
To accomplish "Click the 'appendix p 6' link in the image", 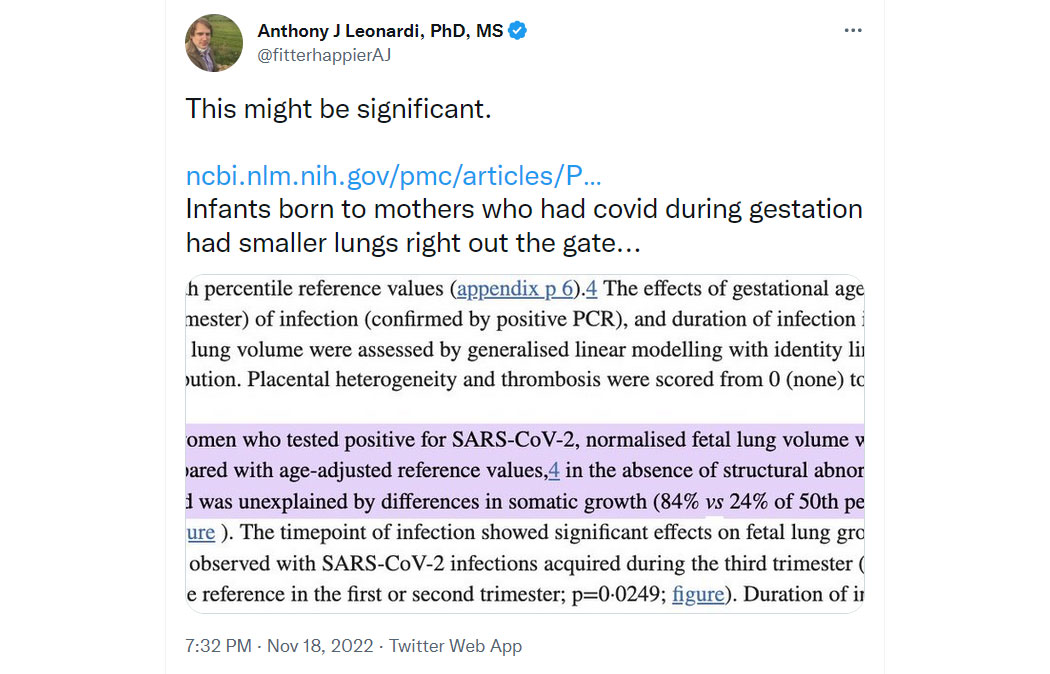I will tap(515, 288).
